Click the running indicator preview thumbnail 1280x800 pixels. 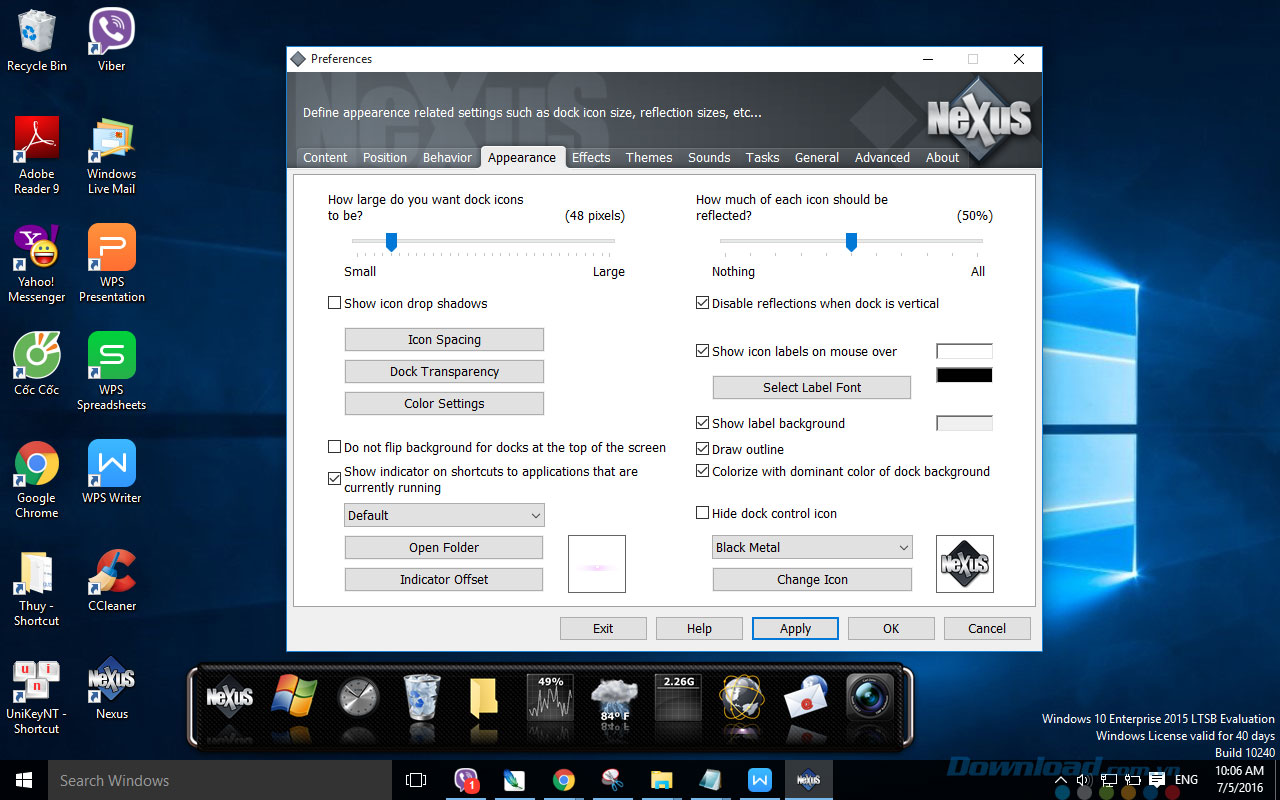tap(597, 564)
